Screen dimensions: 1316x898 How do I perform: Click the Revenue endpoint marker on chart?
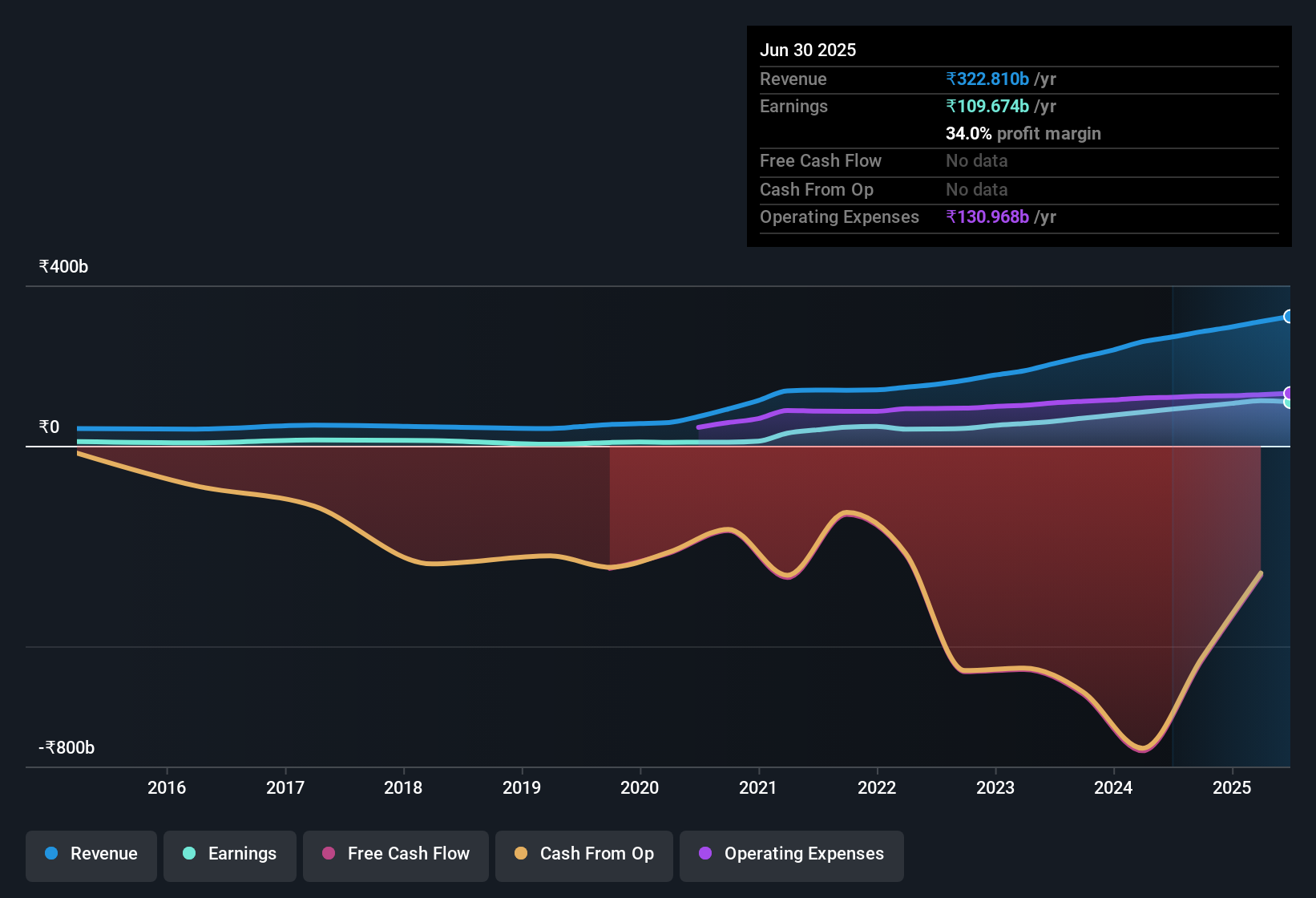tap(1289, 317)
